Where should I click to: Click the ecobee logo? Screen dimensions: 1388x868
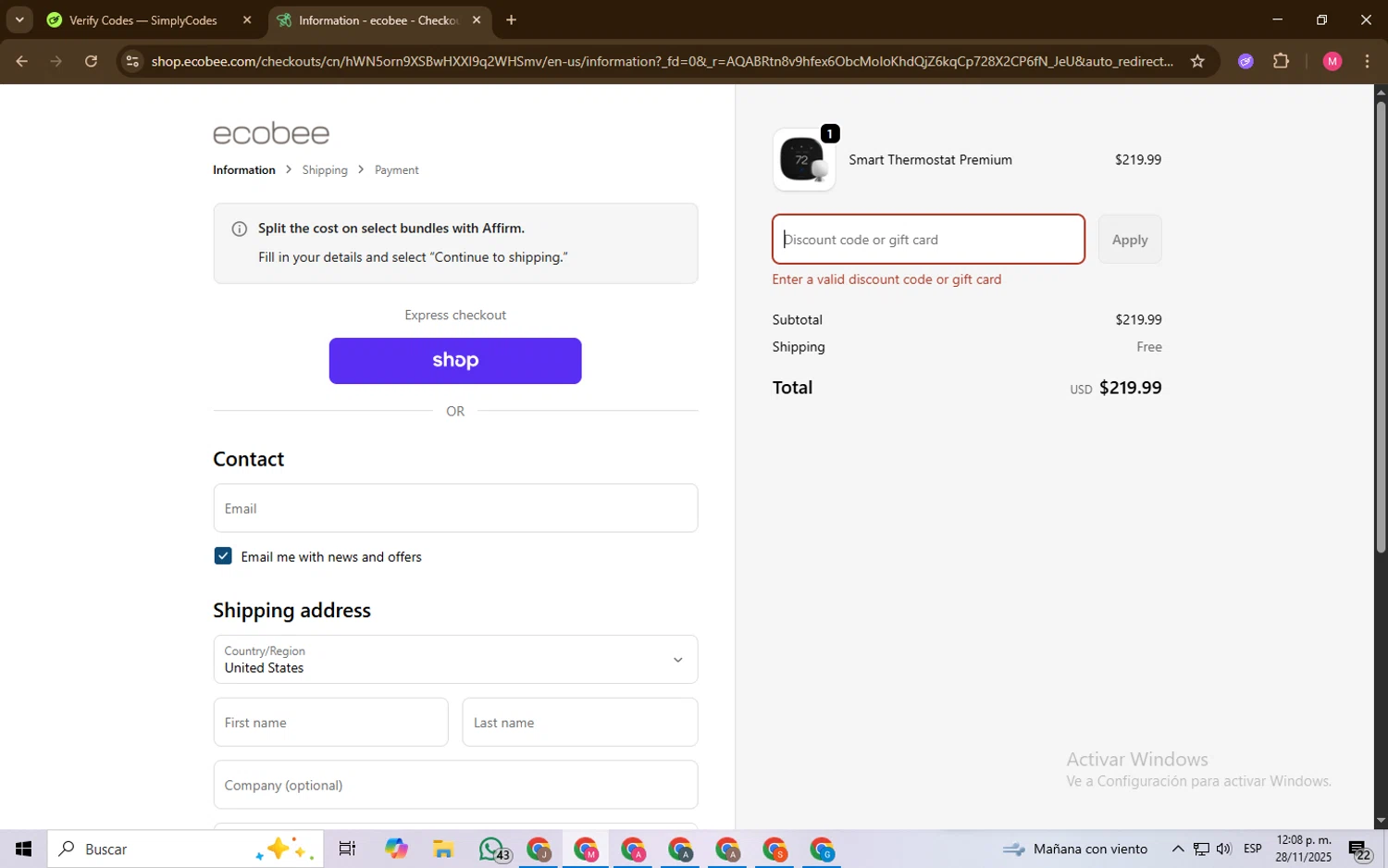(x=271, y=133)
